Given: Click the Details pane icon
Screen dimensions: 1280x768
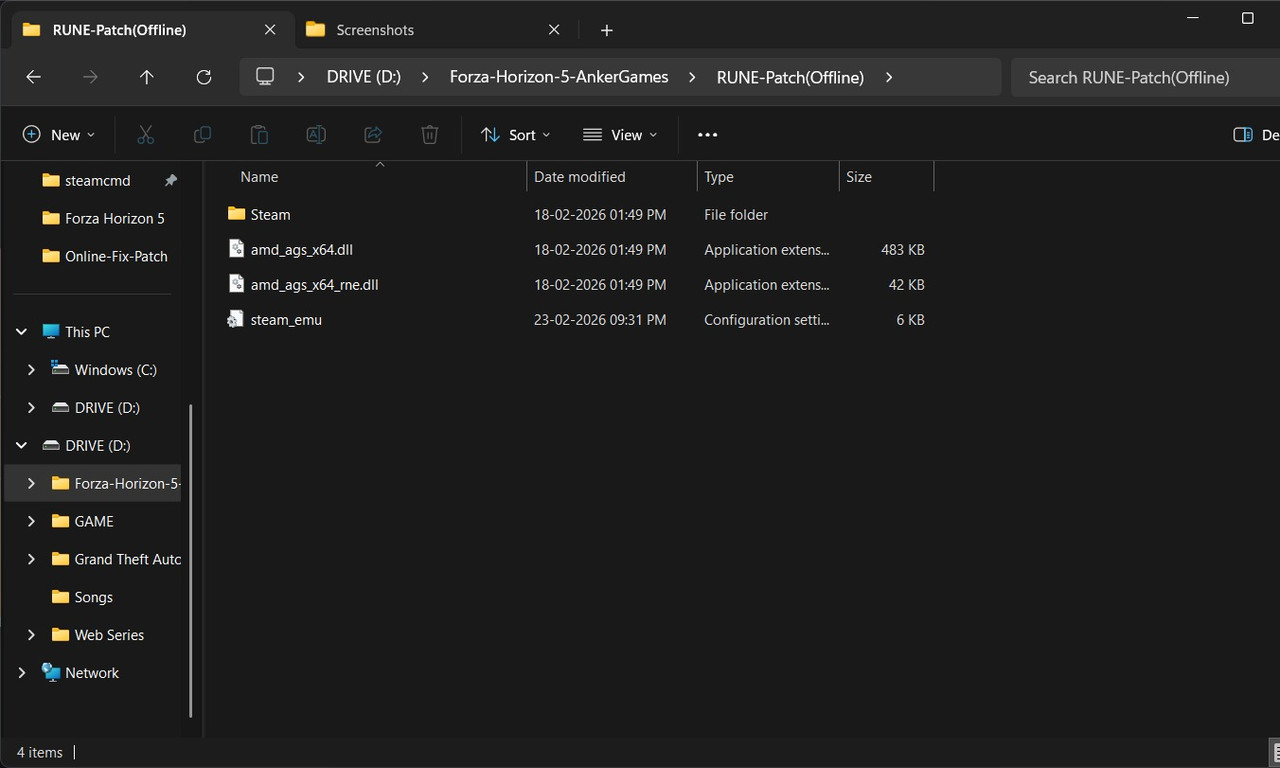Looking at the screenshot, I should pyautogui.click(x=1243, y=134).
